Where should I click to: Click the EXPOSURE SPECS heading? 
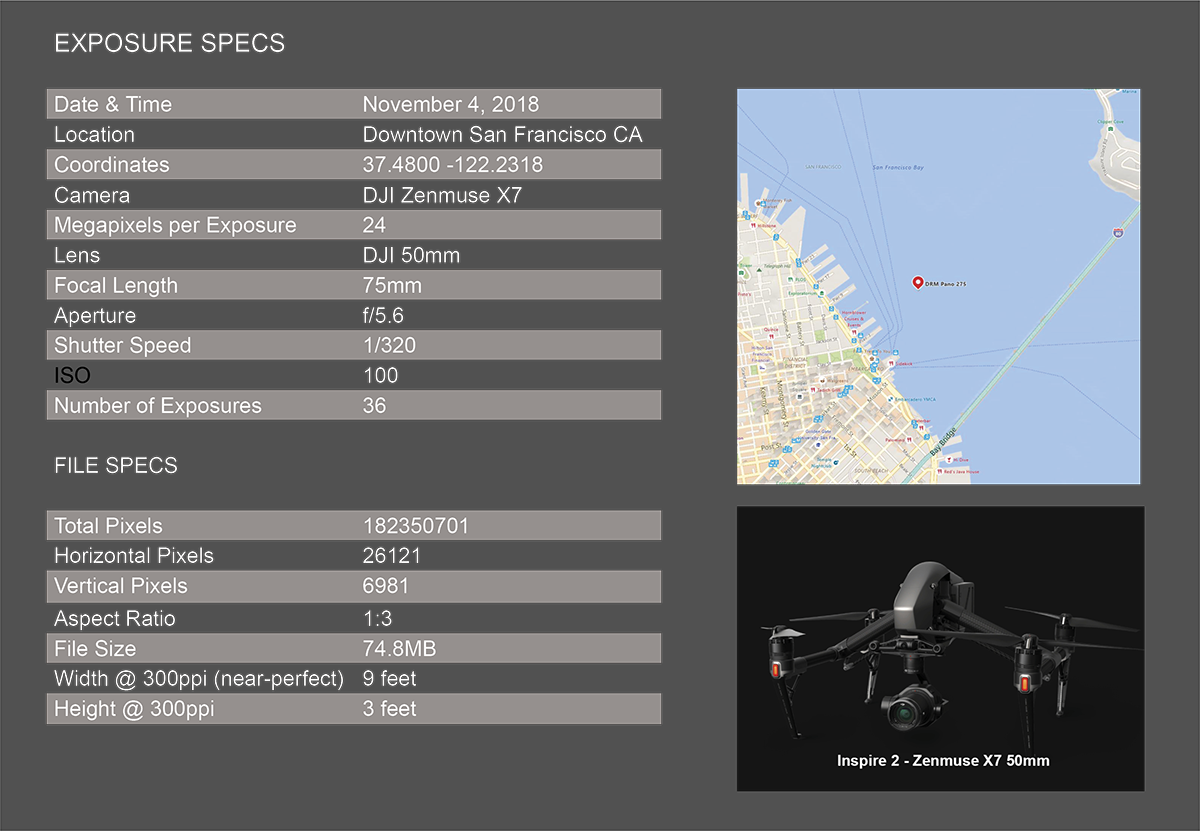pos(169,44)
